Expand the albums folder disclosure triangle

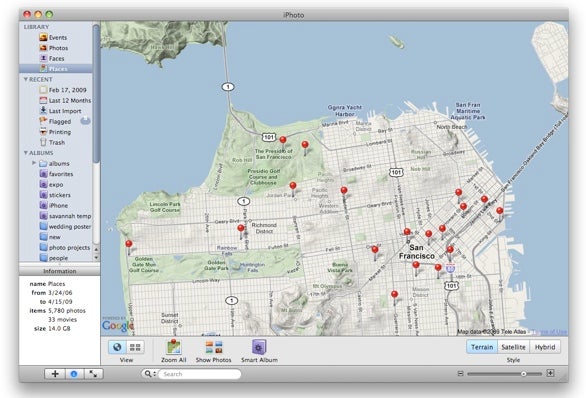pyautogui.click(x=34, y=163)
